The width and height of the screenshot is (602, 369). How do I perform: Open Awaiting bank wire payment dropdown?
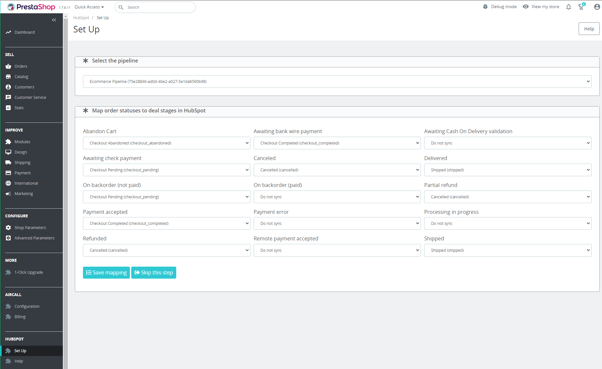coord(337,143)
